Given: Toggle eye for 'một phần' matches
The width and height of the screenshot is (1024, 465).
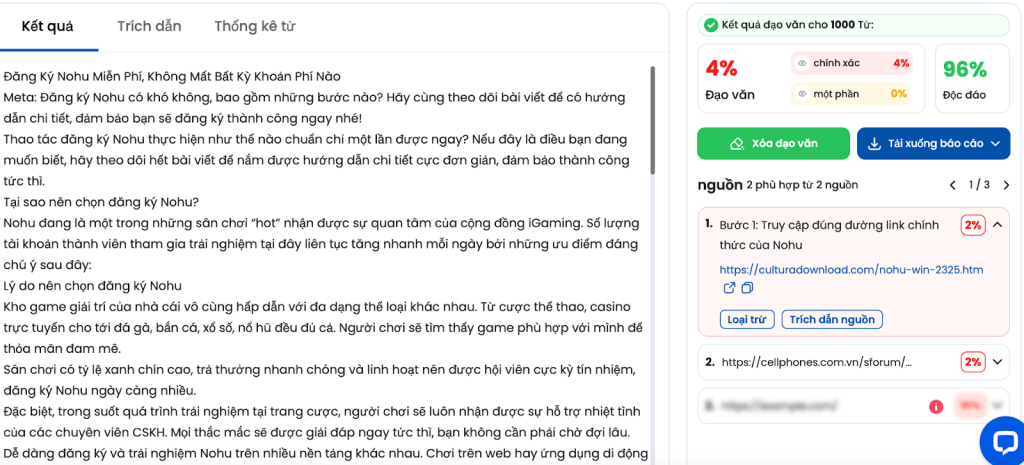Looking at the screenshot, I should point(801,94).
